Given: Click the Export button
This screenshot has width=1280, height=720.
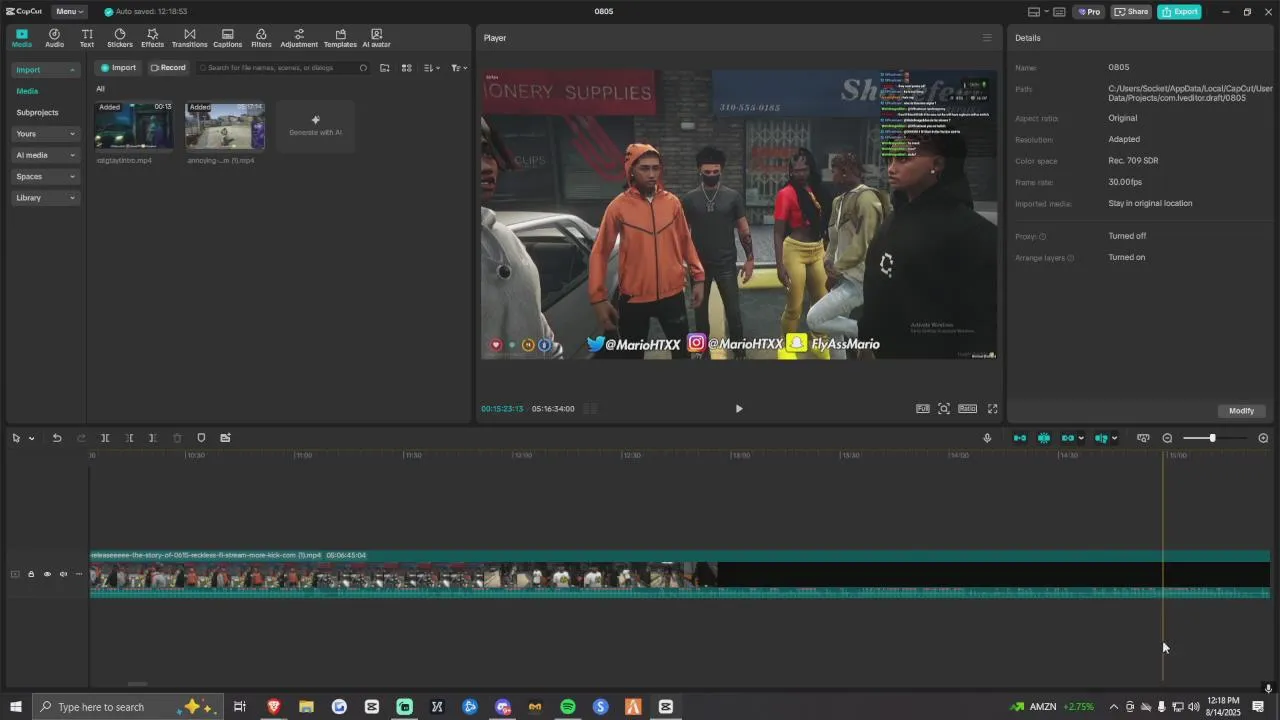Looking at the screenshot, I should (1179, 12).
